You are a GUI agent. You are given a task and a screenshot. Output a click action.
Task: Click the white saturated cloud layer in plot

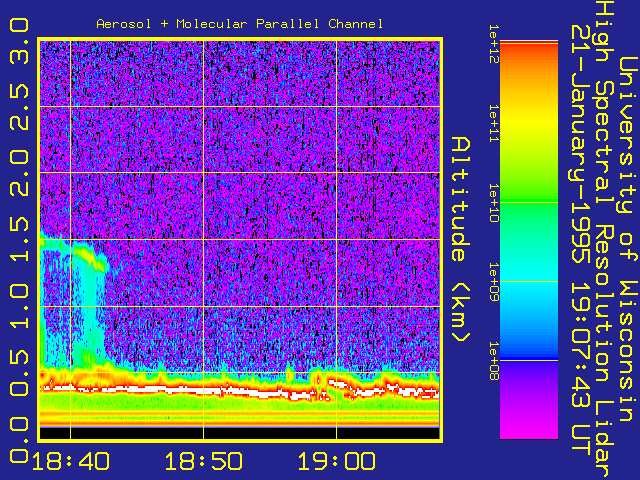(241, 391)
